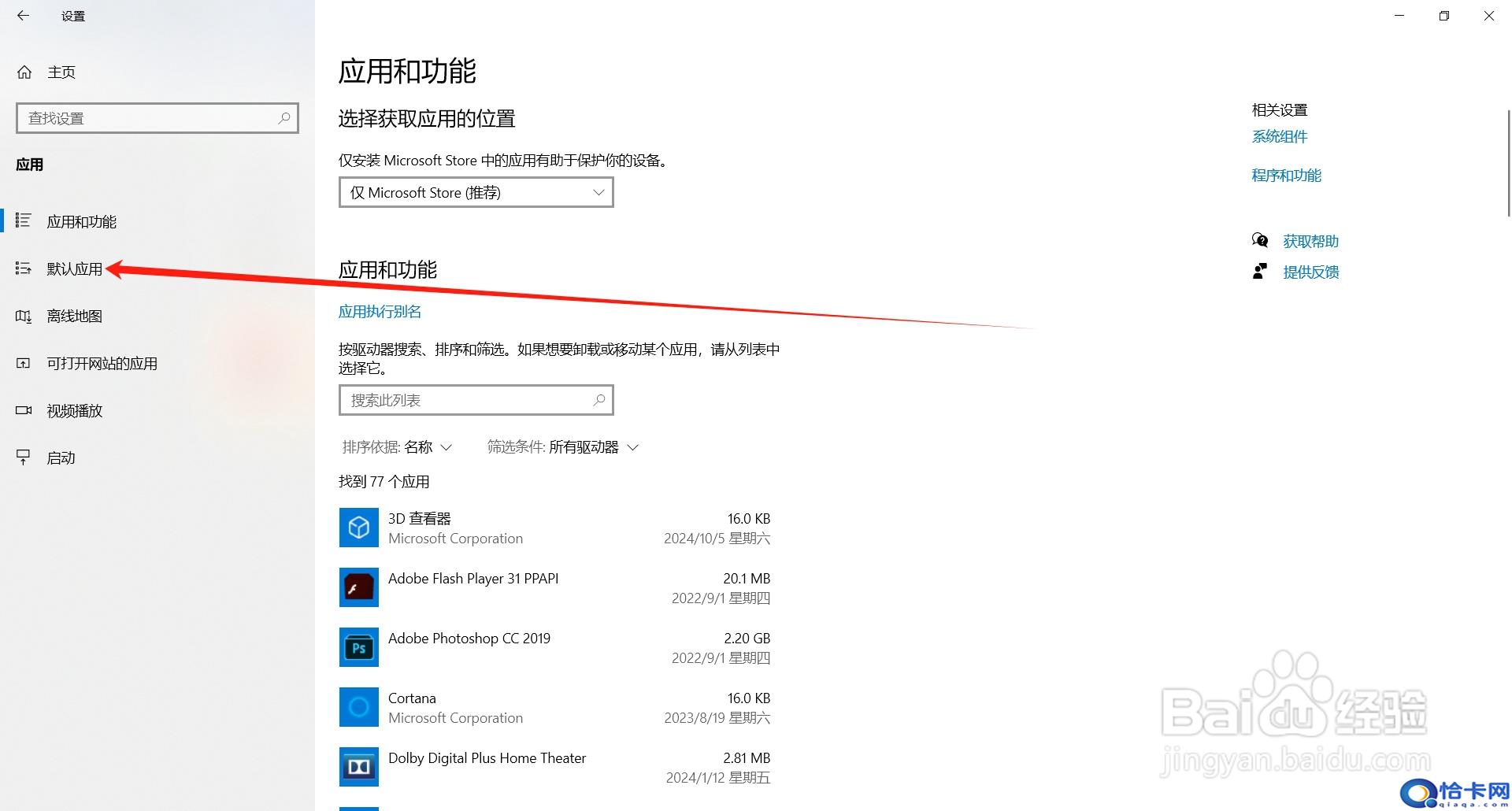Click the Dolby Digital Plus app icon
This screenshot has height=811, width=1512.
point(359,767)
